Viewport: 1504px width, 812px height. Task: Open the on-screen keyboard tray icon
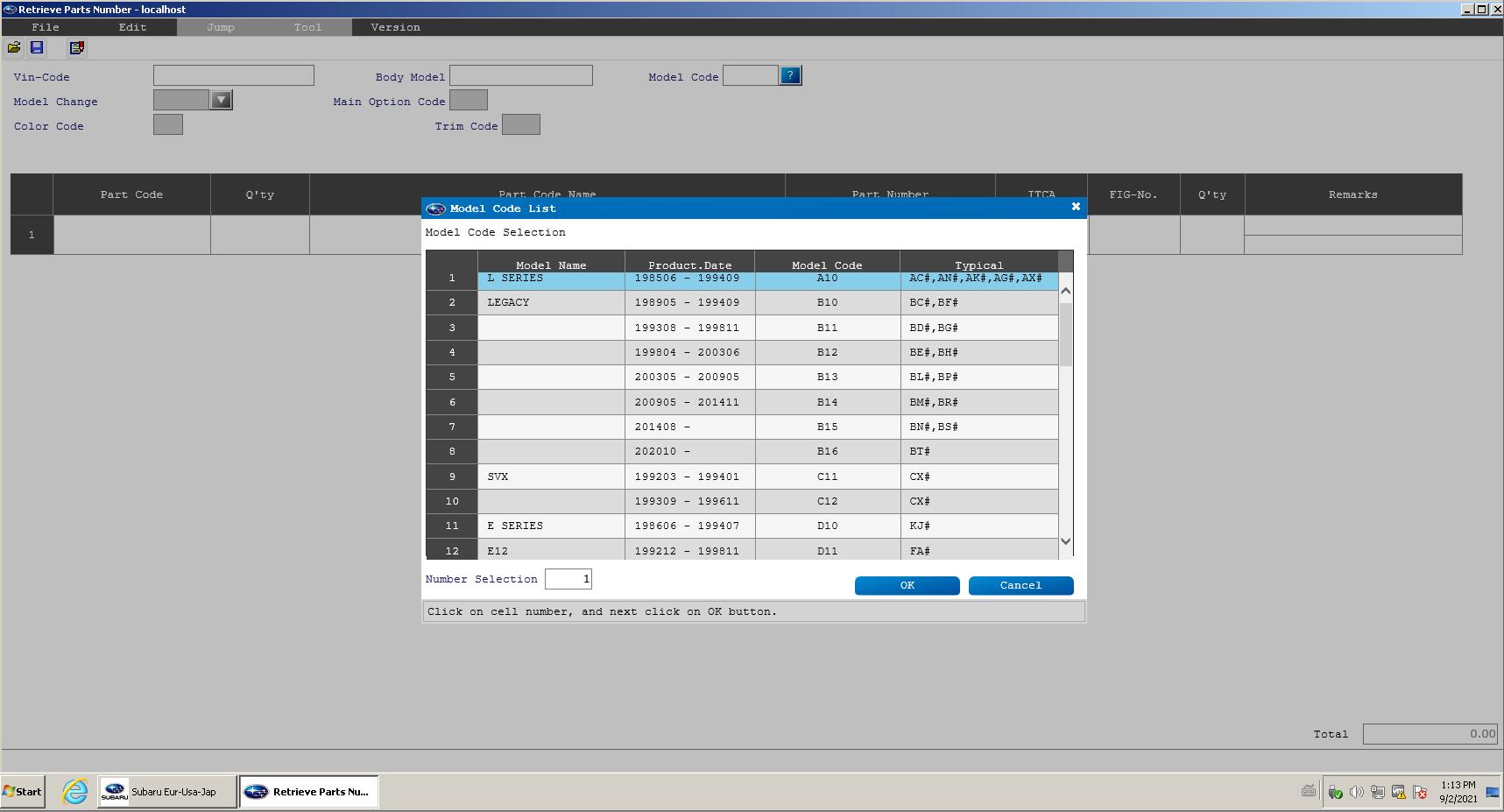(1309, 791)
